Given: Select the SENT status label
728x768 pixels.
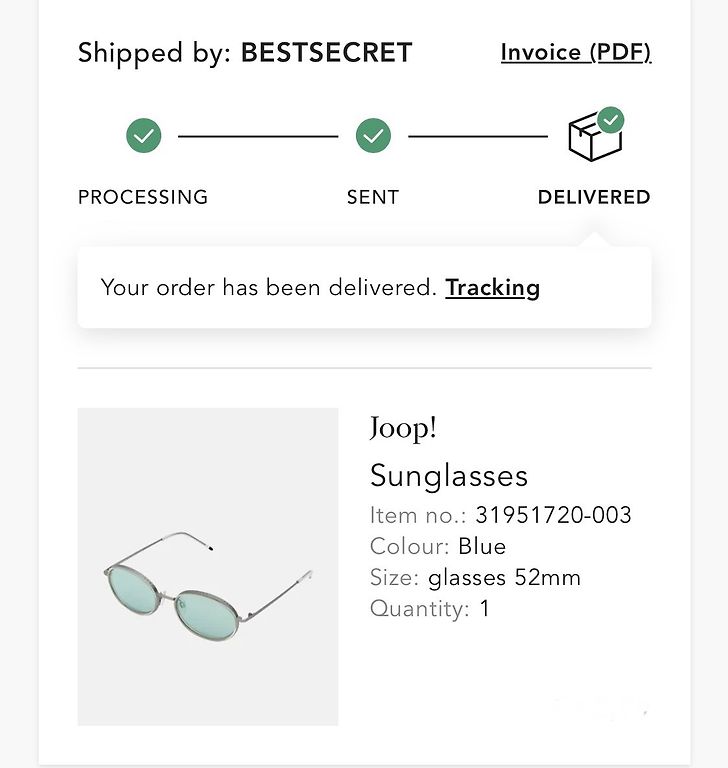Looking at the screenshot, I should pos(373,197).
